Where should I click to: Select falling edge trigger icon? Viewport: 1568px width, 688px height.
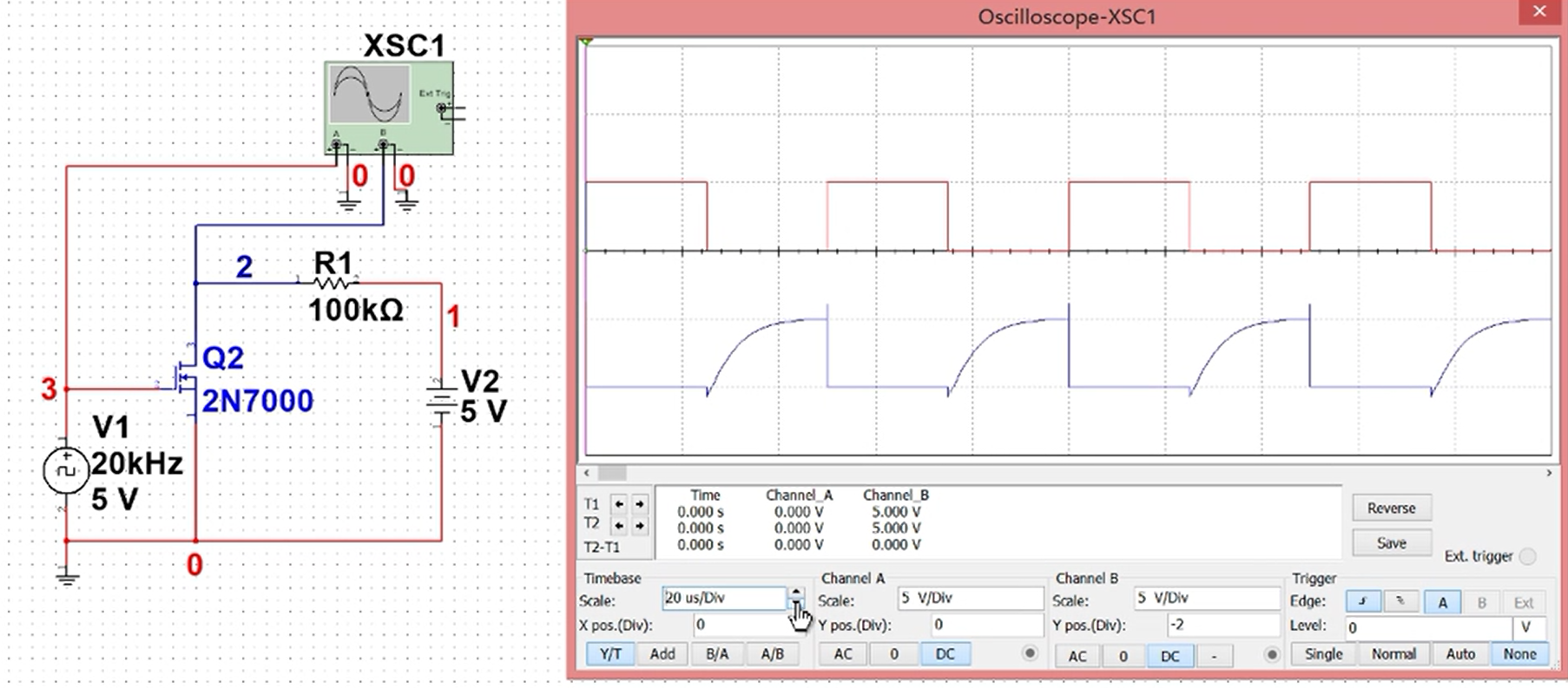tap(1400, 601)
